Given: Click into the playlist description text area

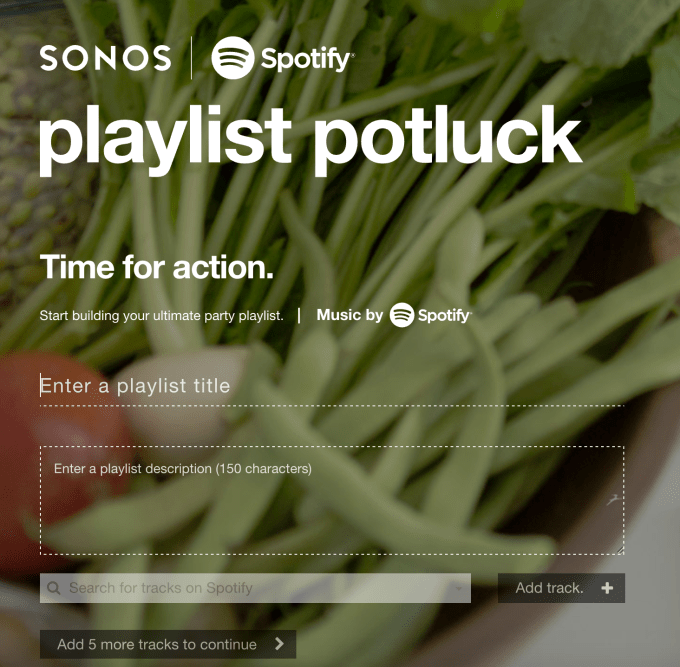Looking at the screenshot, I should click(x=332, y=500).
